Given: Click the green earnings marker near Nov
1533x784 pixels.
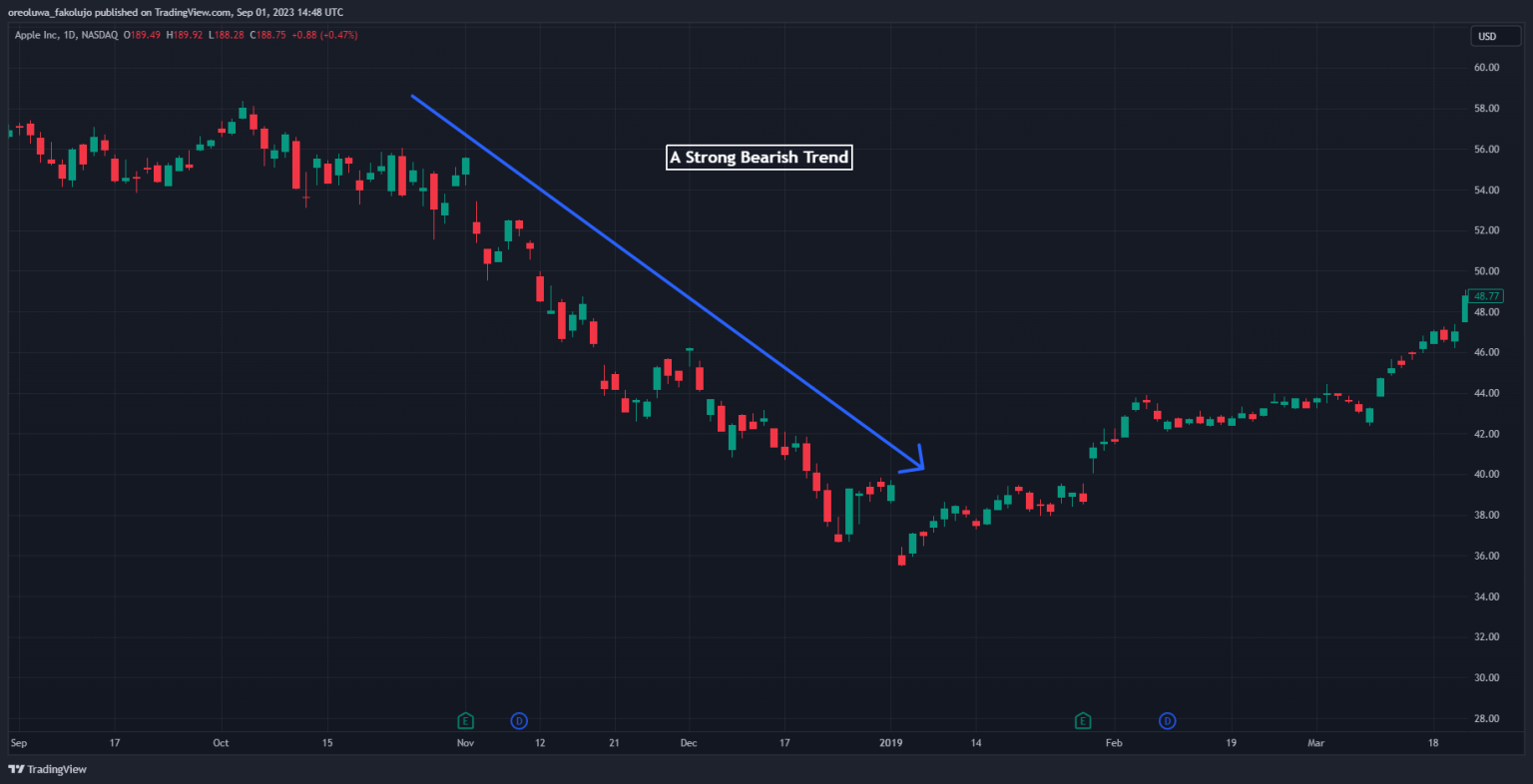Looking at the screenshot, I should 465,720.
